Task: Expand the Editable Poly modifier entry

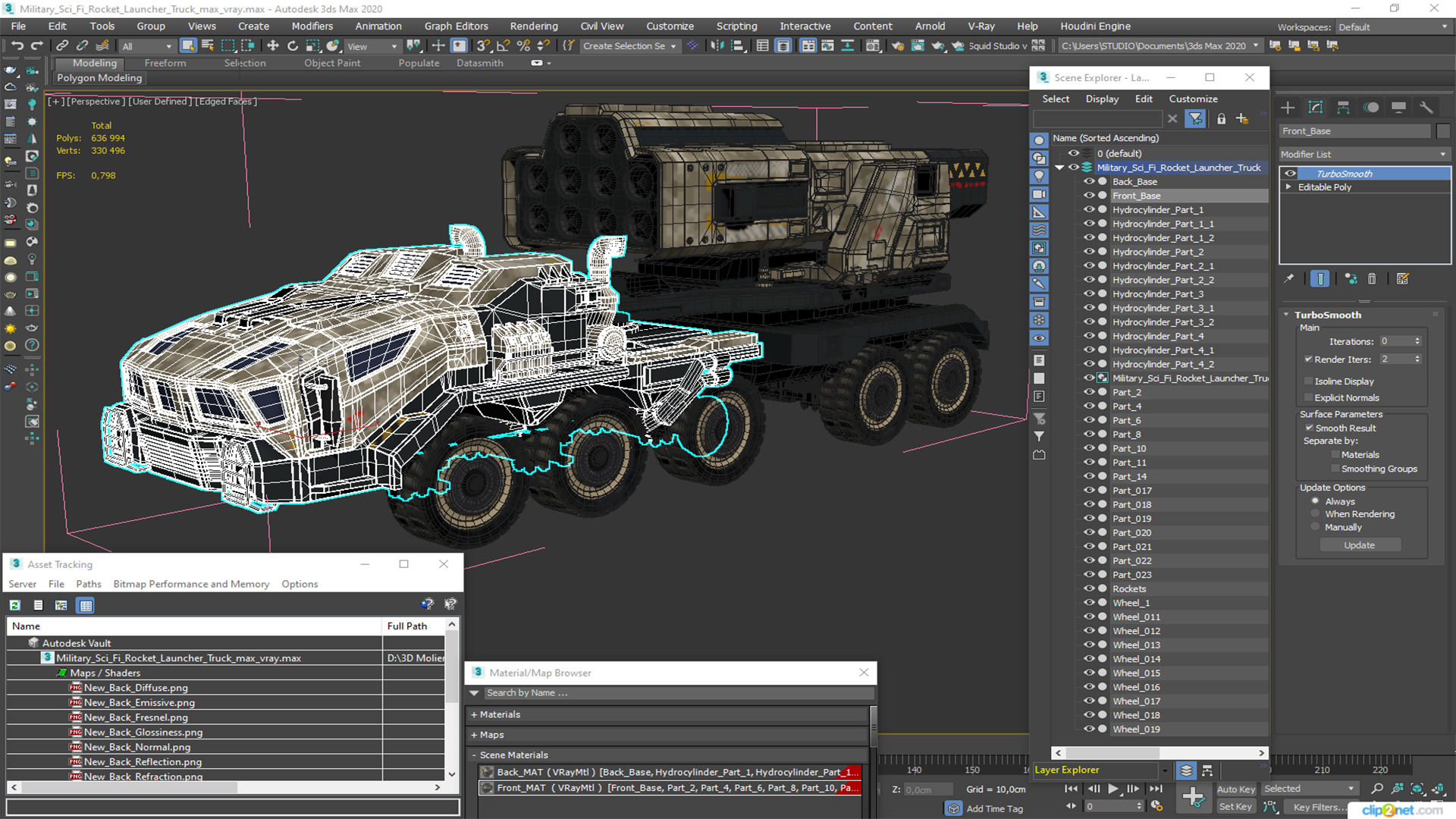Action: pyautogui.click(x=1288, y=187)
